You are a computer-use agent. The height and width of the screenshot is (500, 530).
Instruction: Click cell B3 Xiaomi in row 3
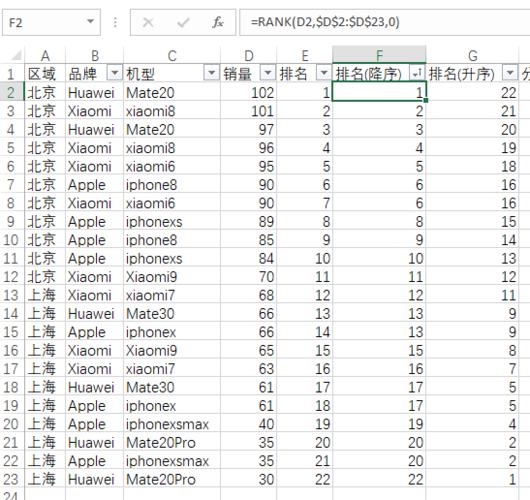coord(94,111)
